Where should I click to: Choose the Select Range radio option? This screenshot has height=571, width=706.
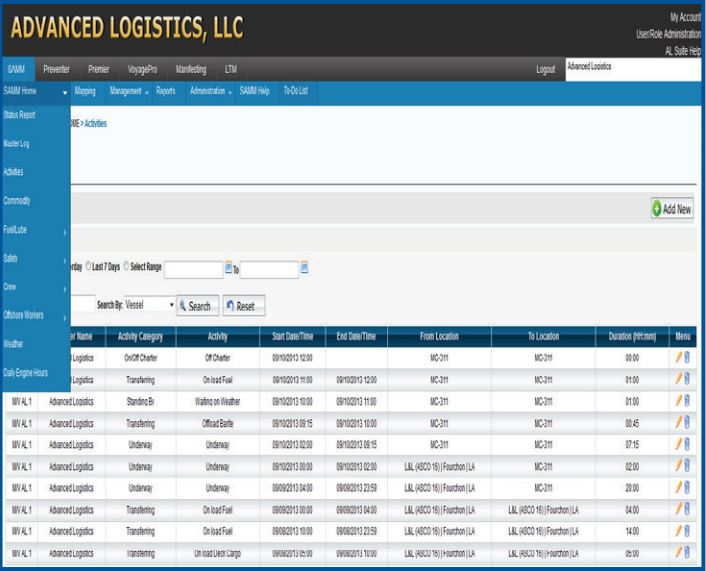pos(125,267)
